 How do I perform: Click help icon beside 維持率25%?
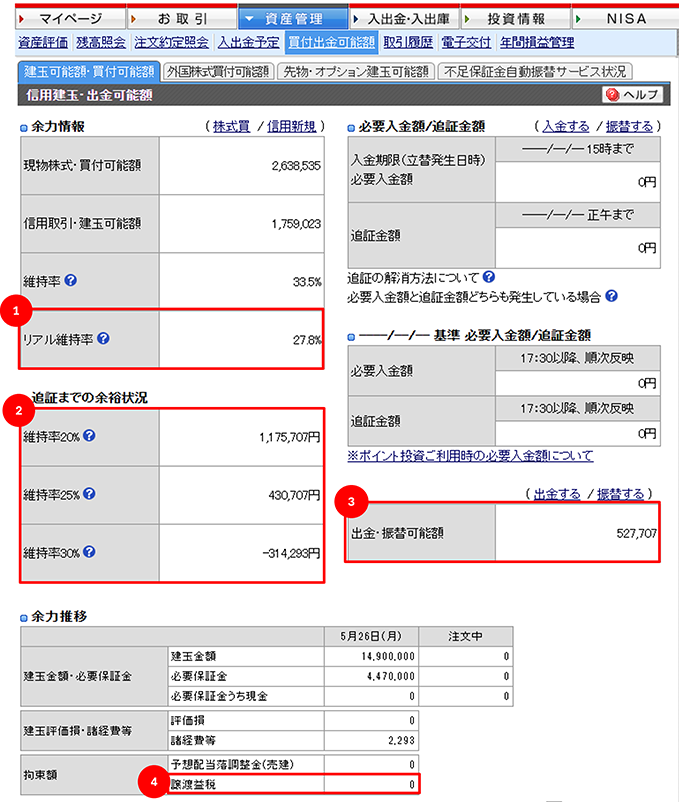[89, 494]
